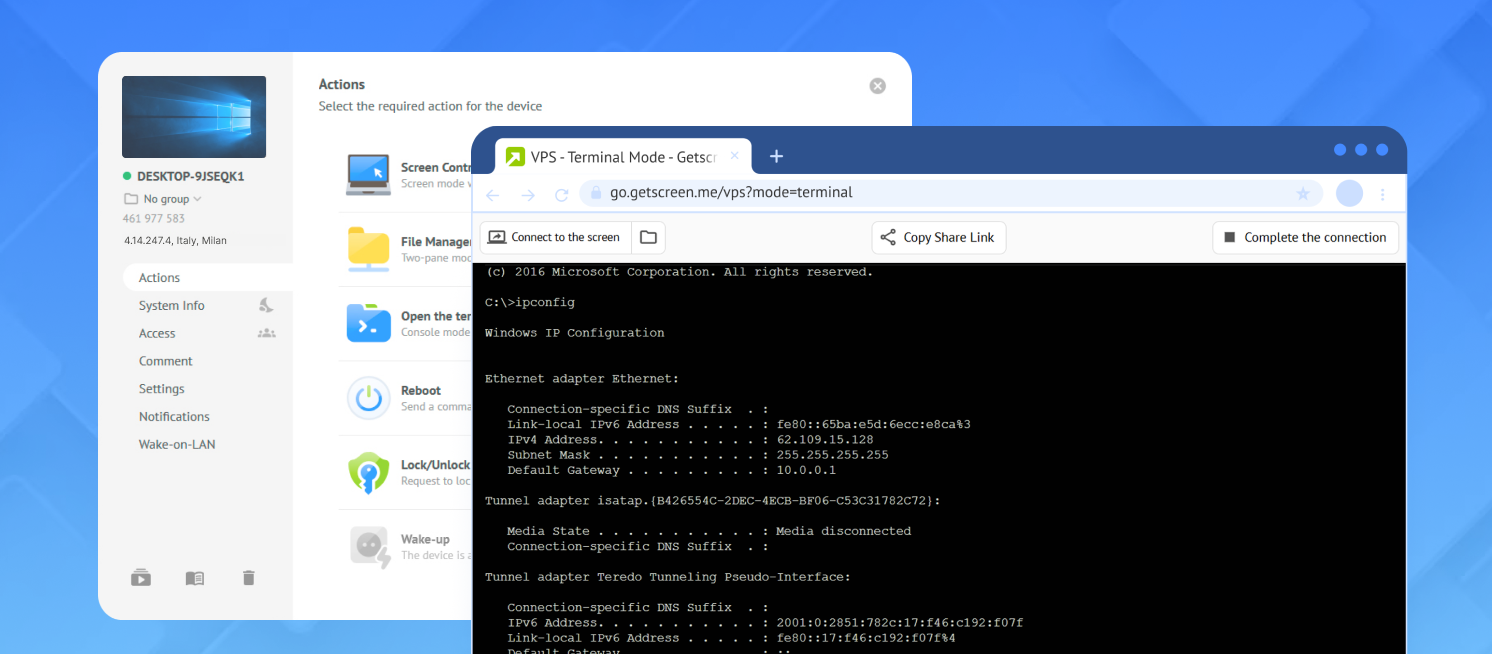Image resolution: width=1492 pixels, height=654 pixels.
Task: Close the Actions panel with X icon
Action: [878, 86]
